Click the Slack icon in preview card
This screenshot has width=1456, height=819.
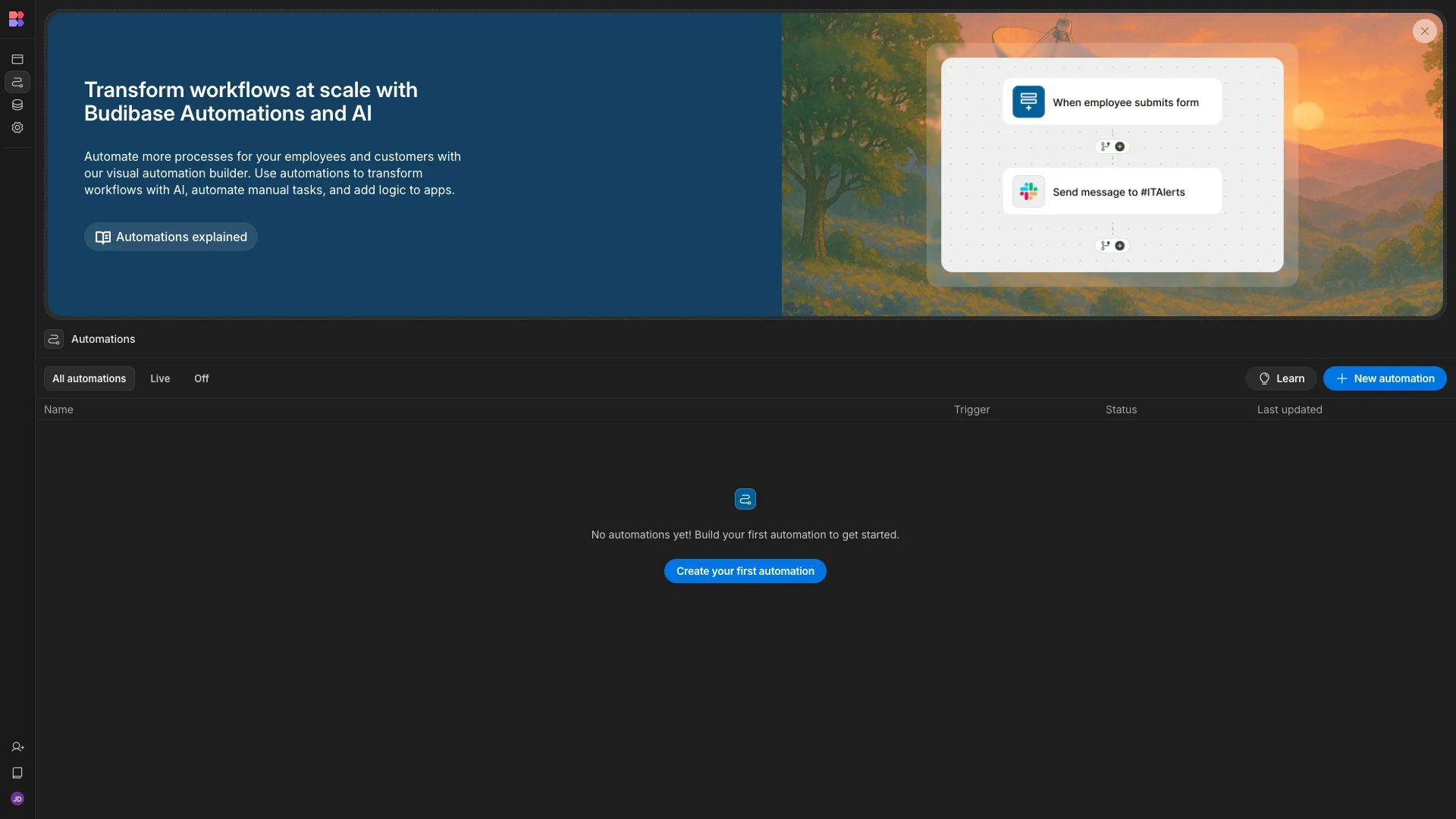1028,191
